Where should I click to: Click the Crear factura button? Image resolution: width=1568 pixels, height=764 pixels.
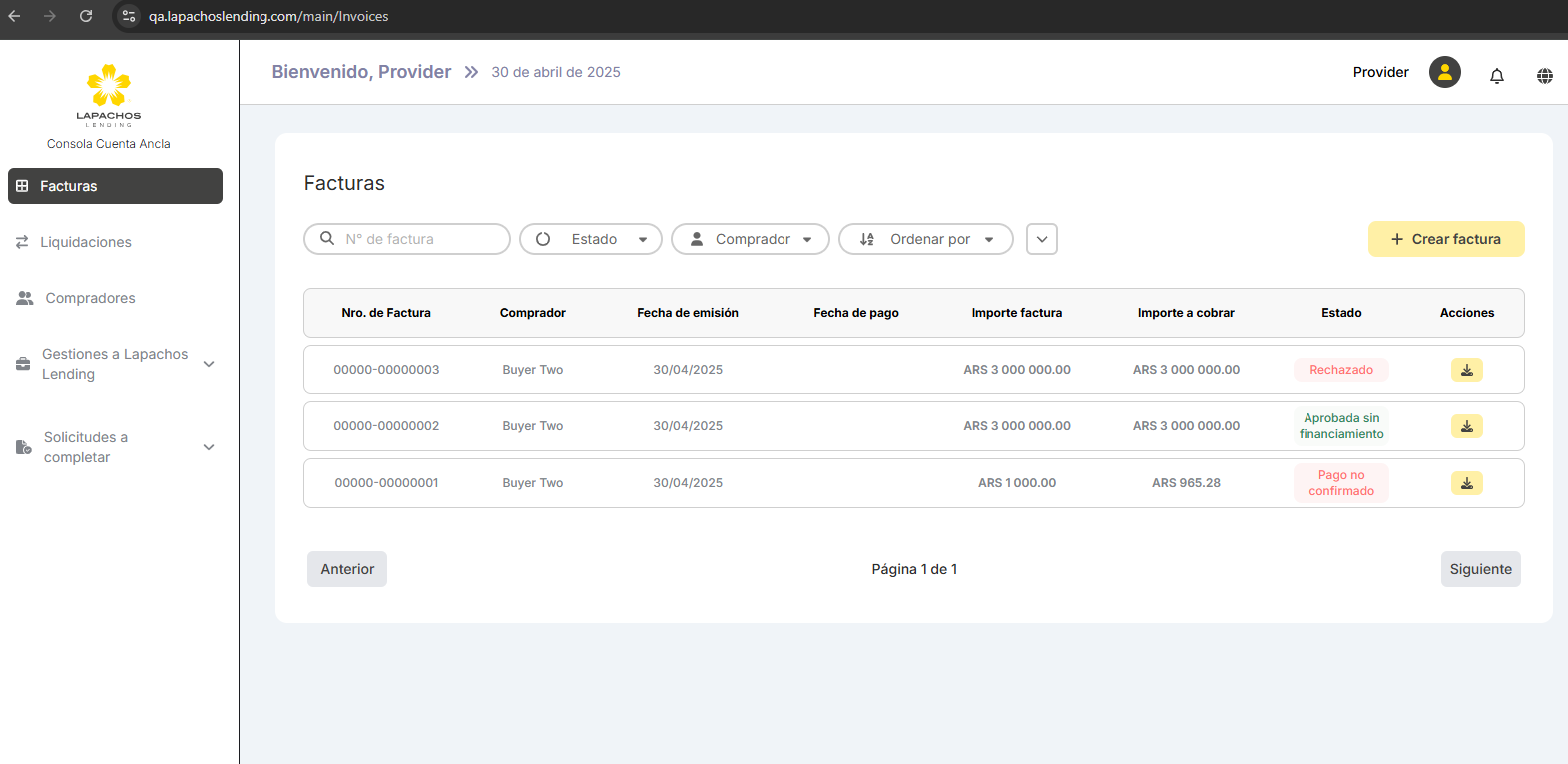pos(1445,239)
